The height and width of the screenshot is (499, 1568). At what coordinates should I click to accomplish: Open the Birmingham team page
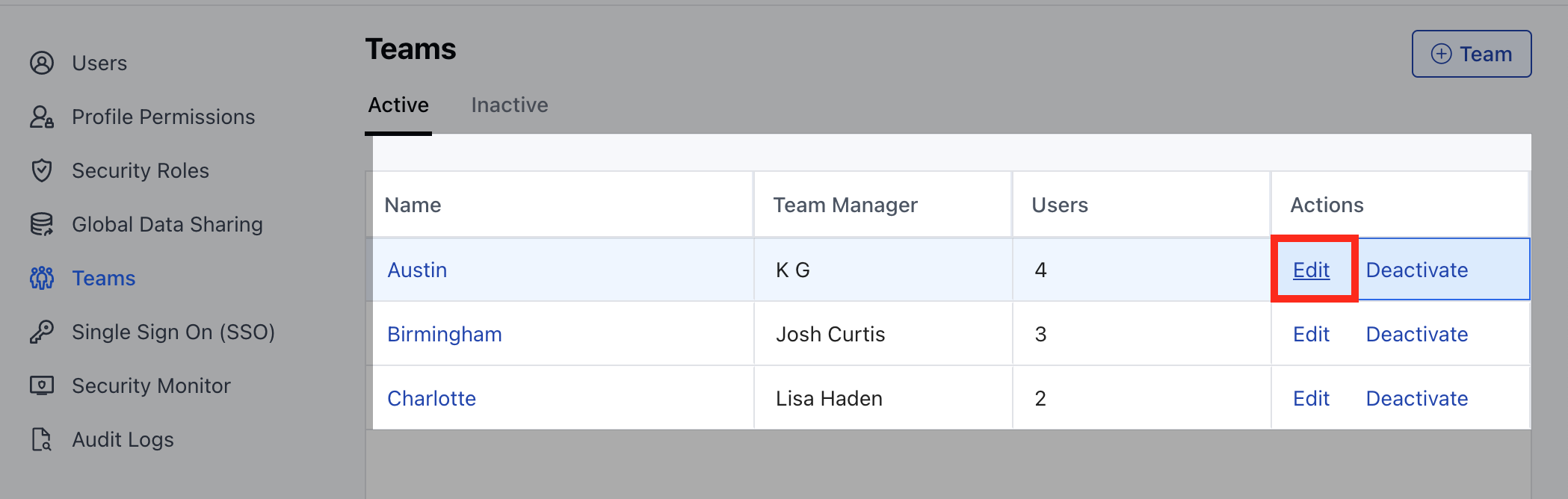(444, 334)
